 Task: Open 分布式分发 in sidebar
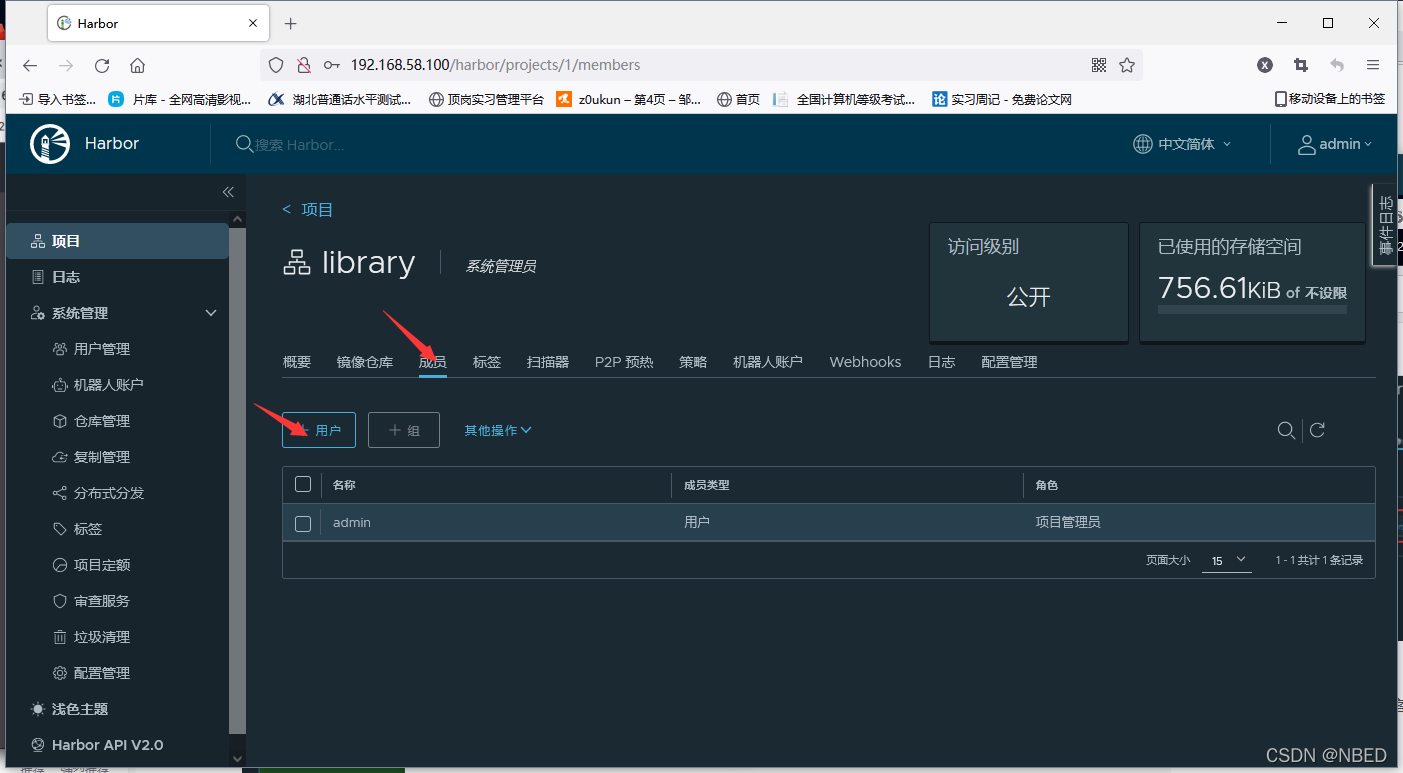click(x=109, y=493)
